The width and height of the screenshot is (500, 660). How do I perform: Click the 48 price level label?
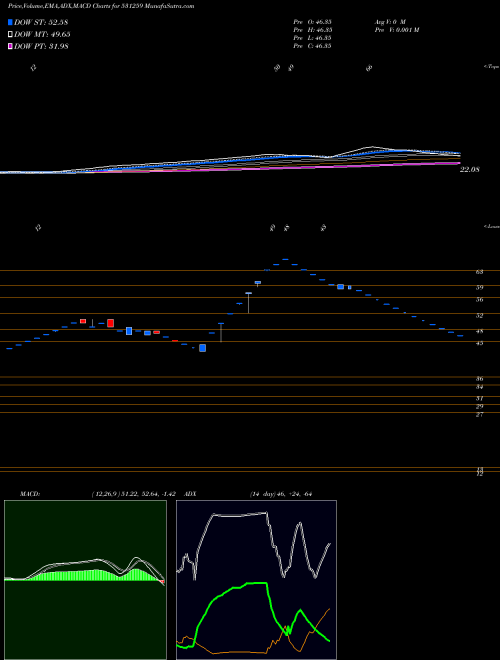479,331
